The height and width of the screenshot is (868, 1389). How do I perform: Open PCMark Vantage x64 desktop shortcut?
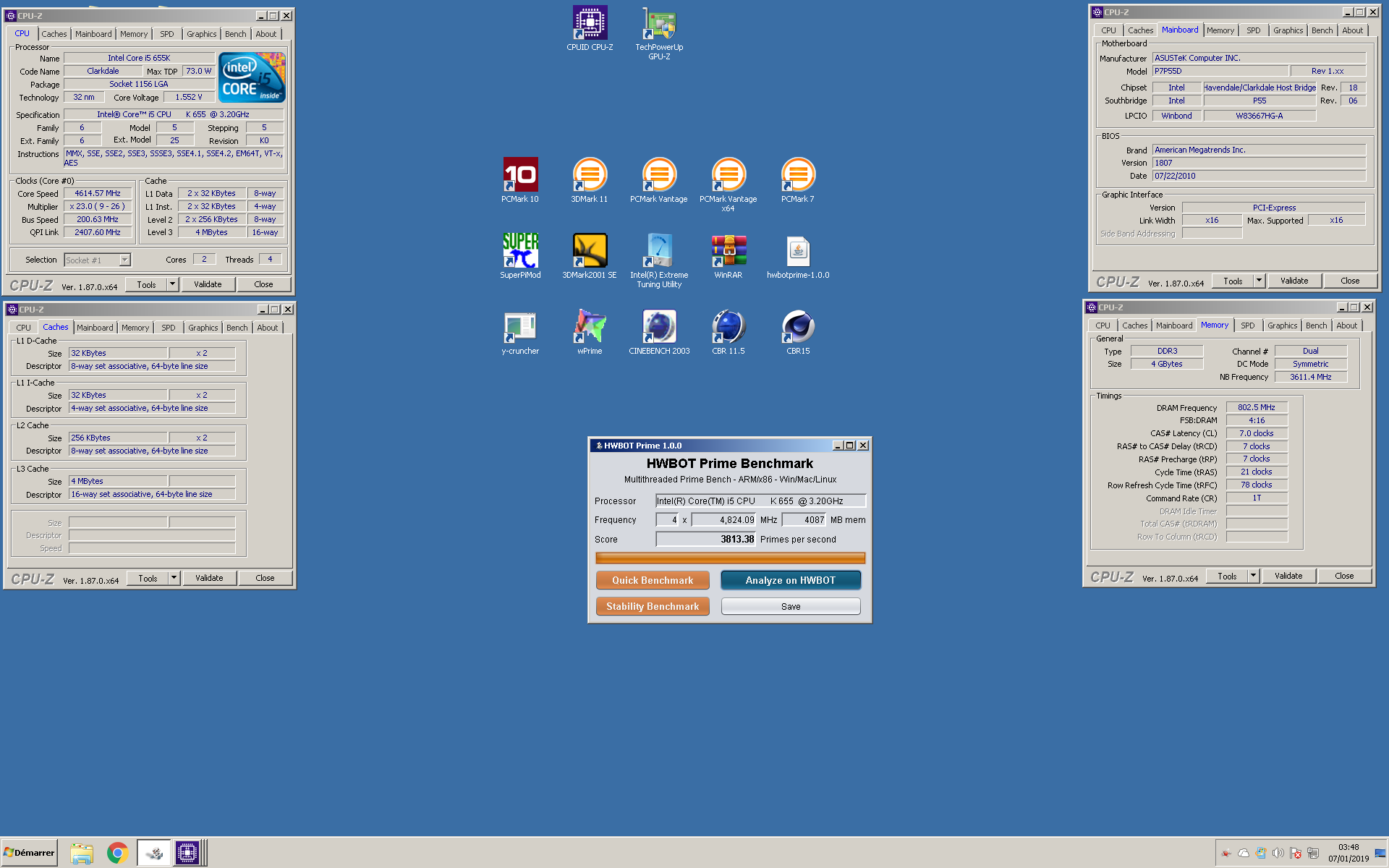729,184
